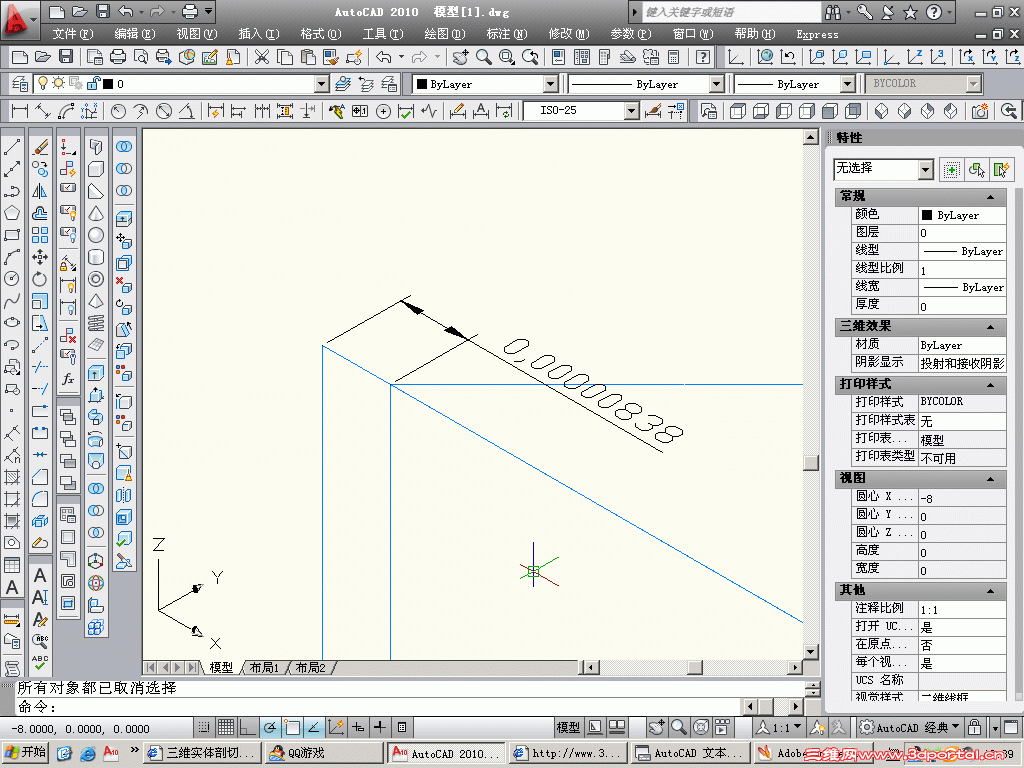Open the AutoCAD 经典 workspace switcher

pos(910,727)
